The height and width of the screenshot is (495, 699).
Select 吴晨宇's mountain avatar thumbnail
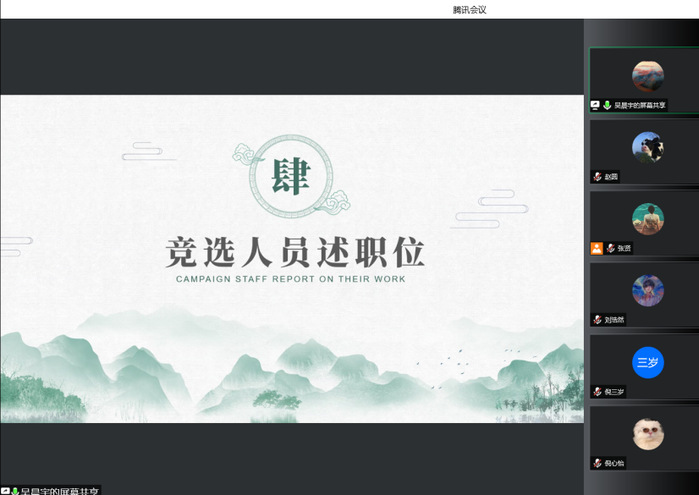647,76
